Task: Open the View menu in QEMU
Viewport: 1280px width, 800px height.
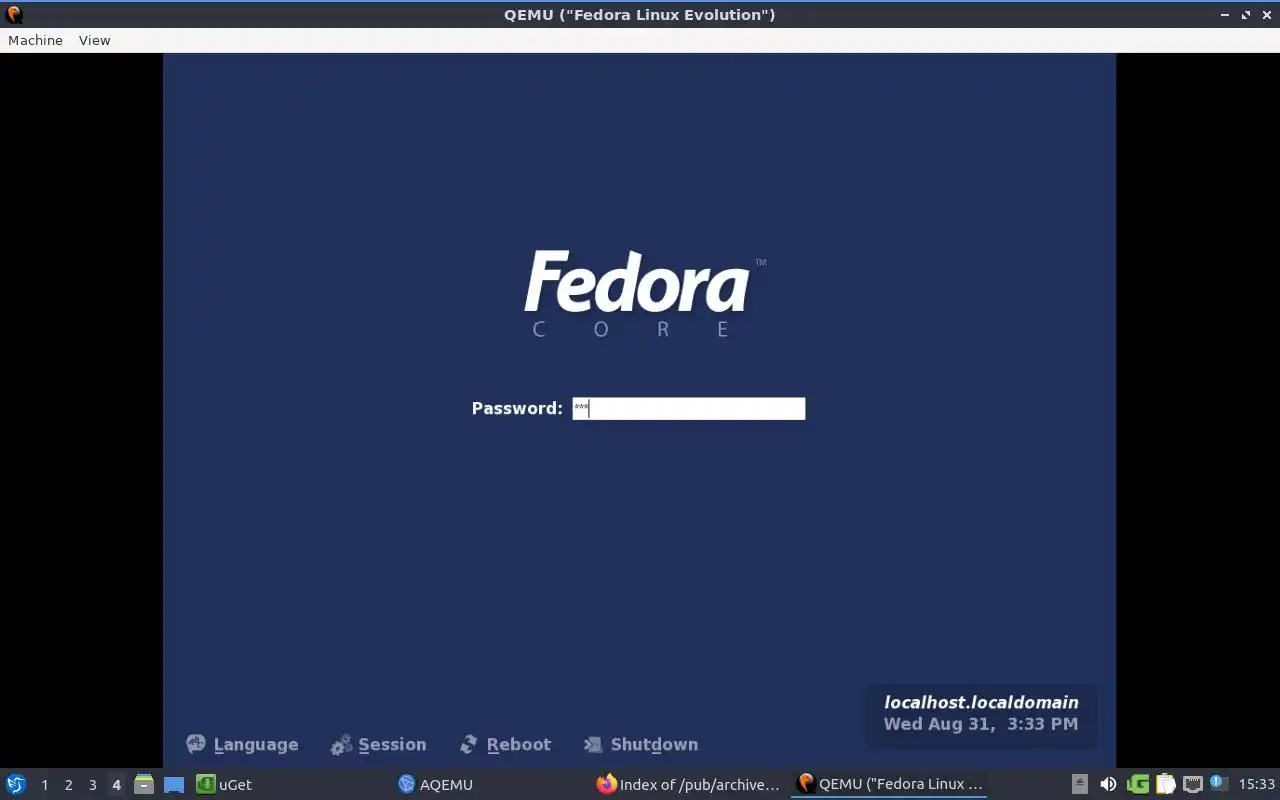Action: (x=94, y=40)
